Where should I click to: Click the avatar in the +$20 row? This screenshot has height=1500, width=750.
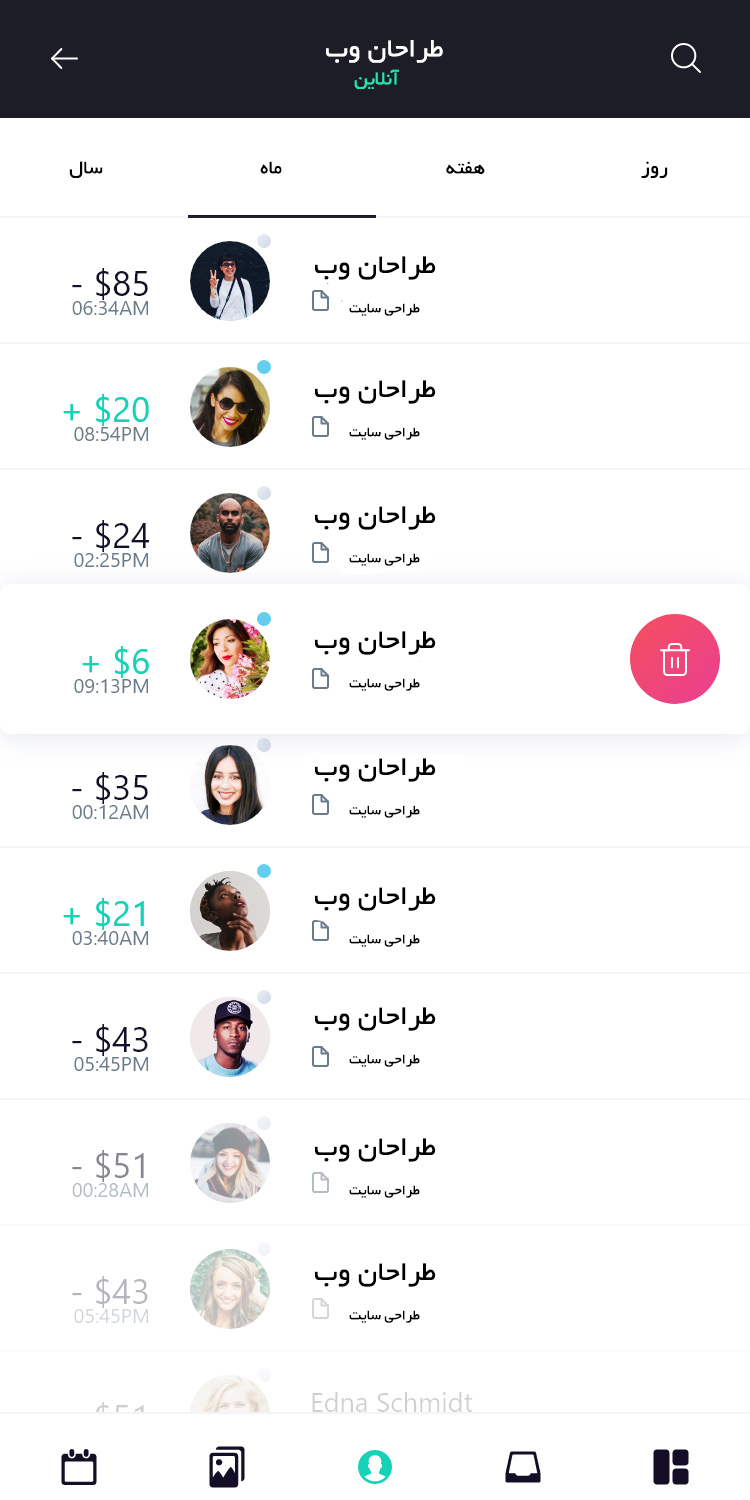point(230,407)
